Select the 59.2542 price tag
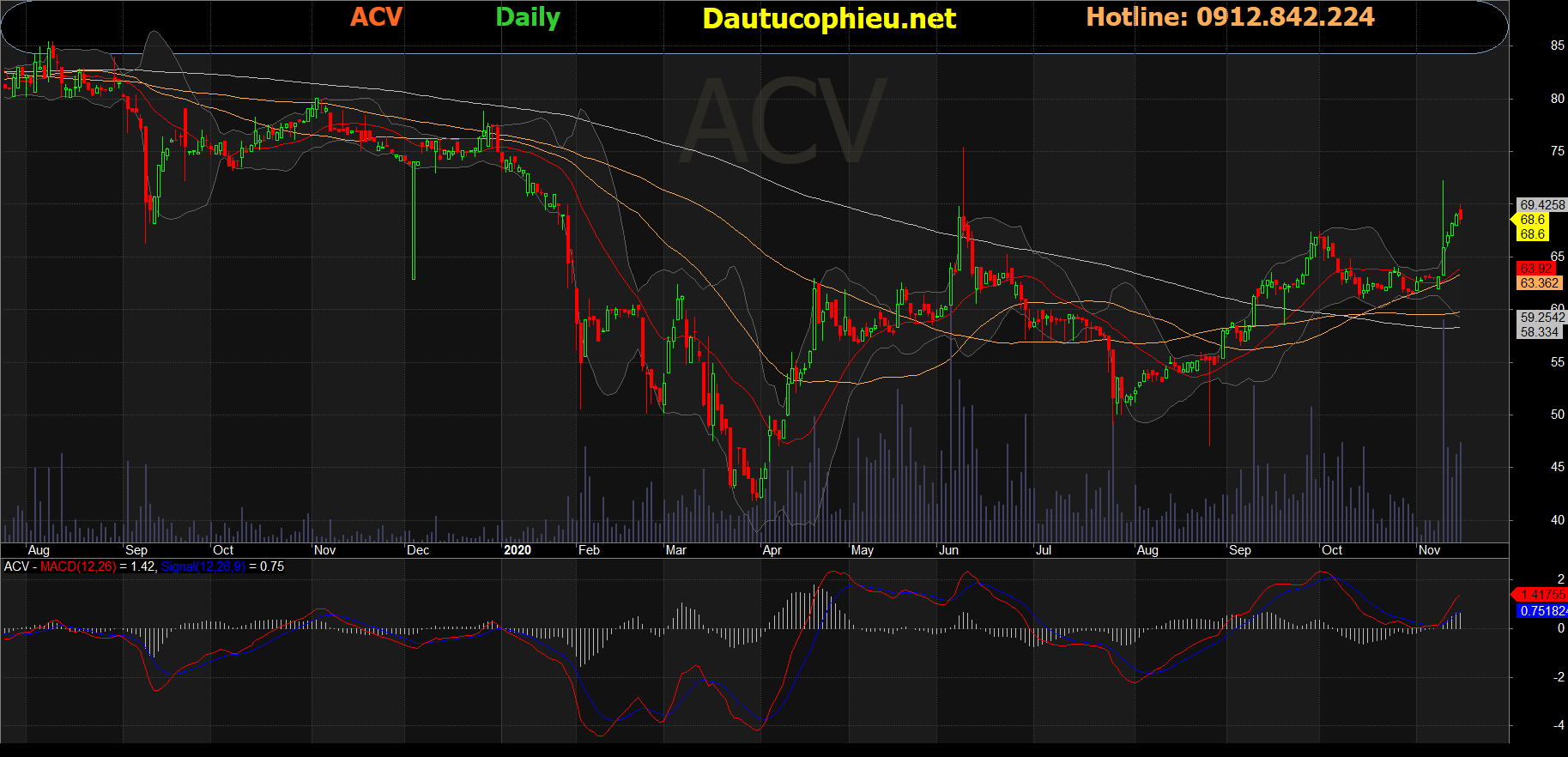Viewport: 1568px width, 757px height. tap(1541, 318)
